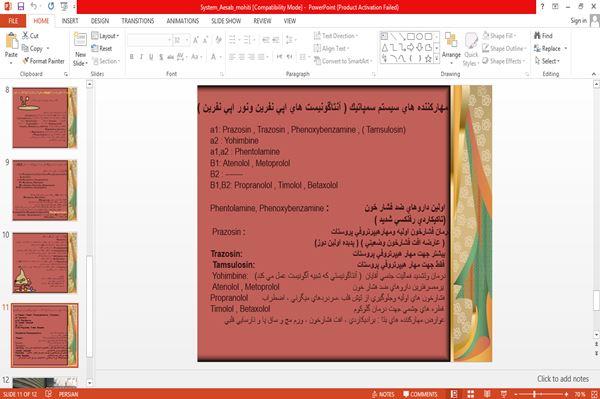Open Quick Styles gallery

click(471, 50)
